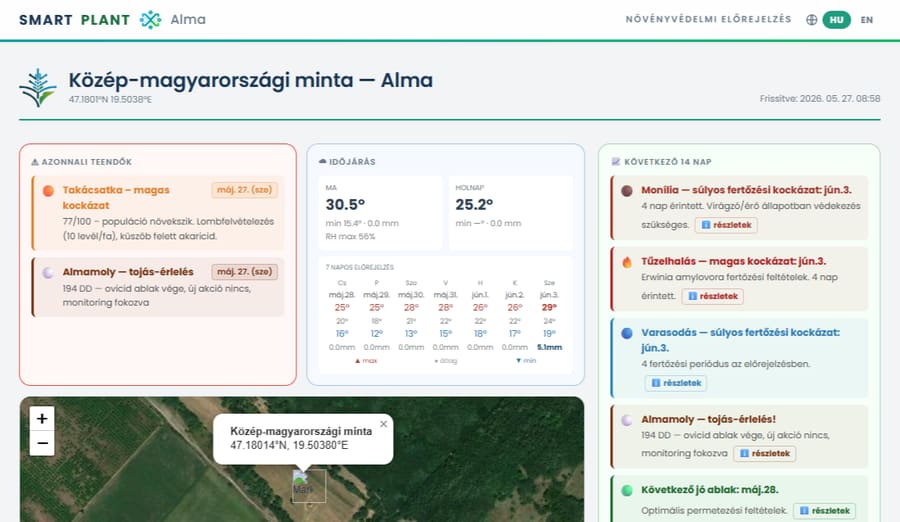The image size is (900, 522).
Task: Click the blue min legend marker
Action: [x=526, y=361]
